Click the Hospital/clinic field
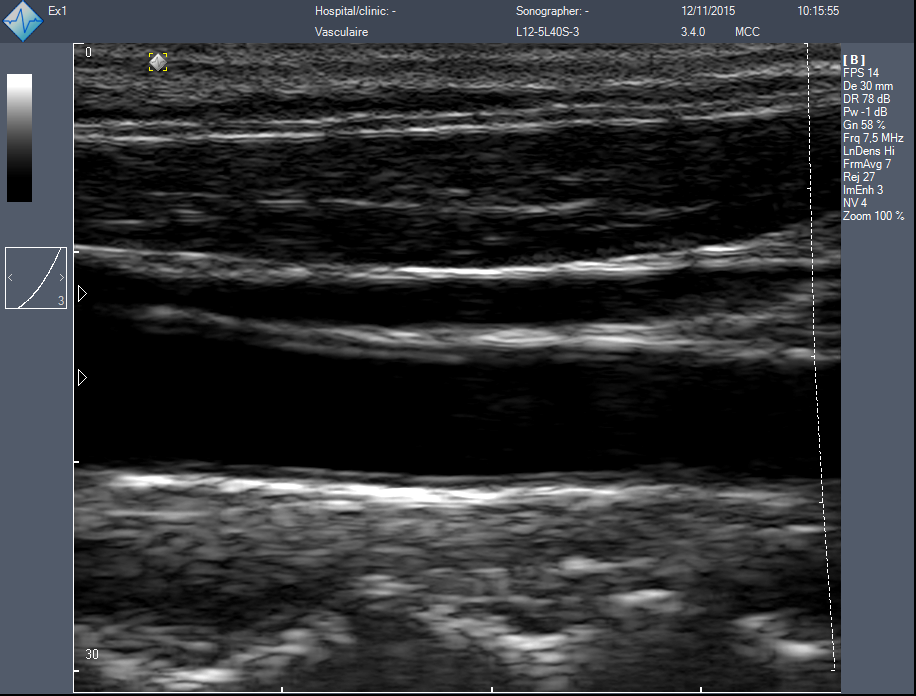The height and width of the screenshot is (696, 916). (x=356, y=11)
